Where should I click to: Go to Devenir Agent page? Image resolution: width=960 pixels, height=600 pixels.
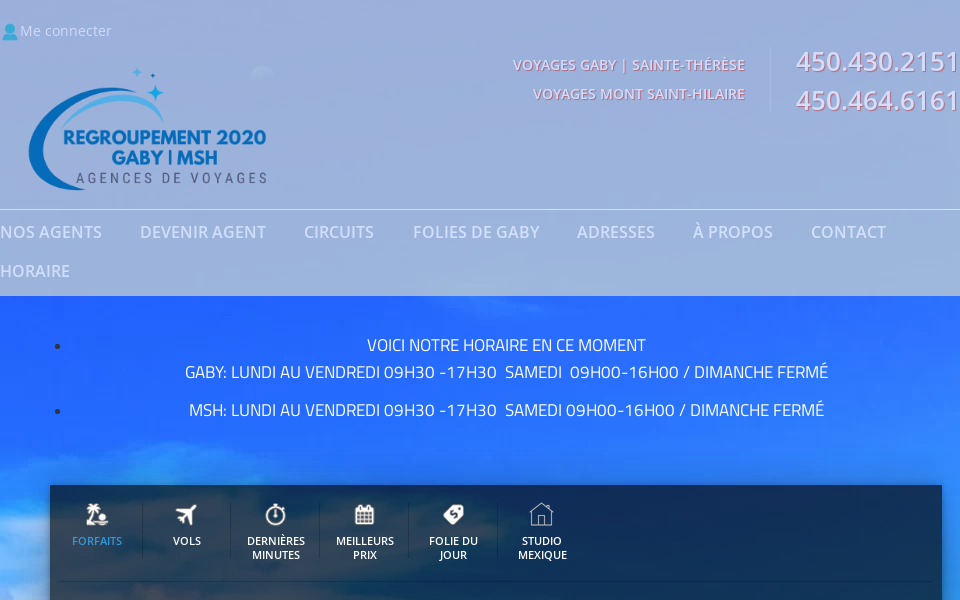(x=203, y=232)
